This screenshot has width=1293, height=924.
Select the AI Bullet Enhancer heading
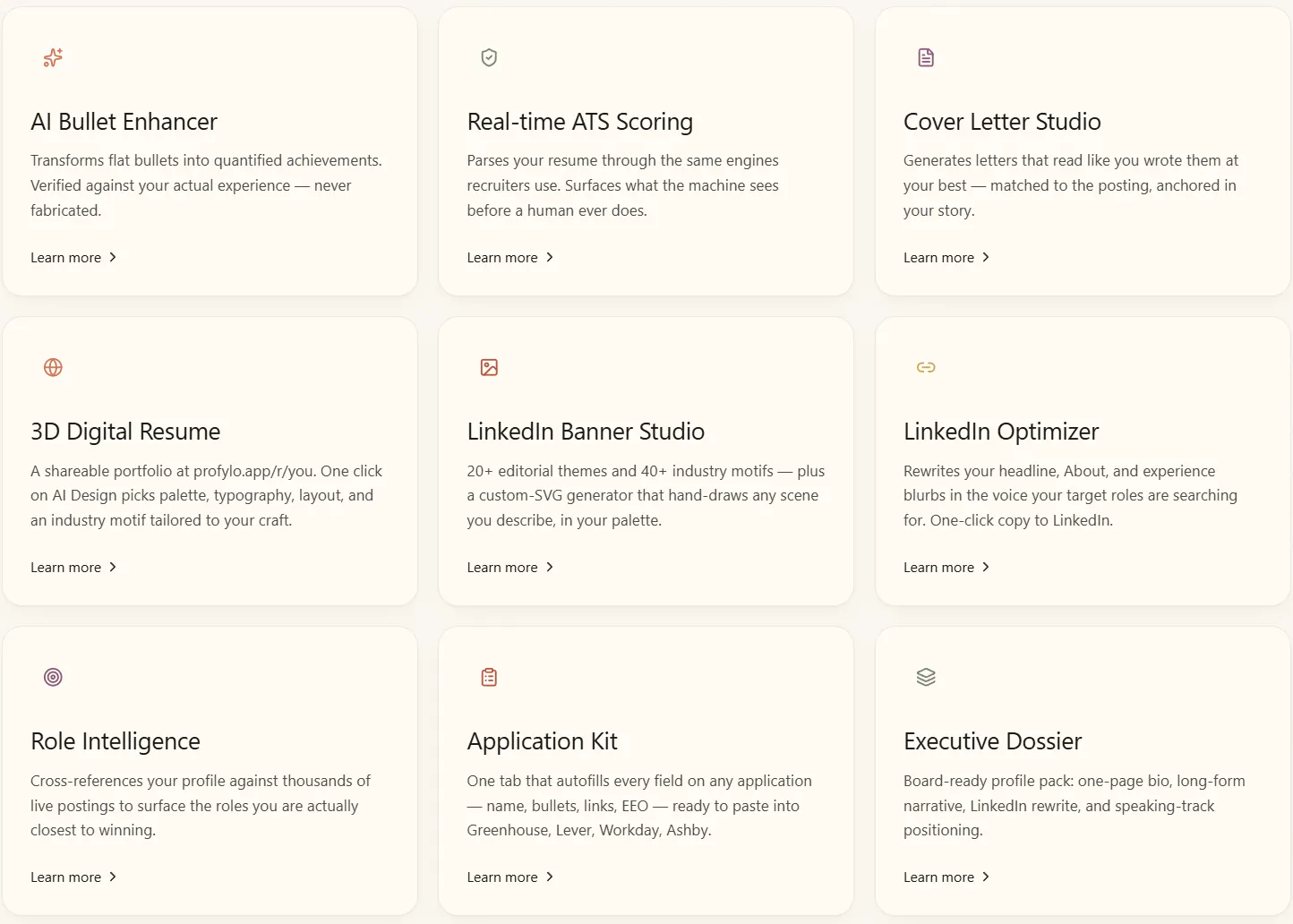[124, 122]
